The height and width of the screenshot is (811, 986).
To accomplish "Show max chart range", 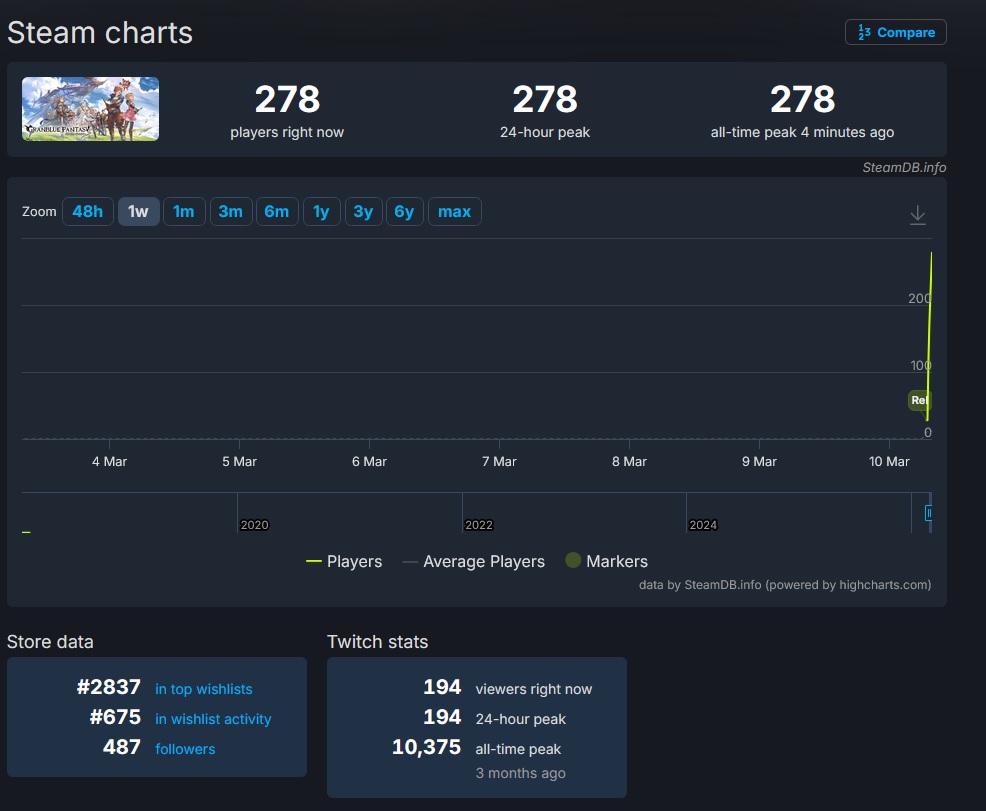I will coord(455,211).
